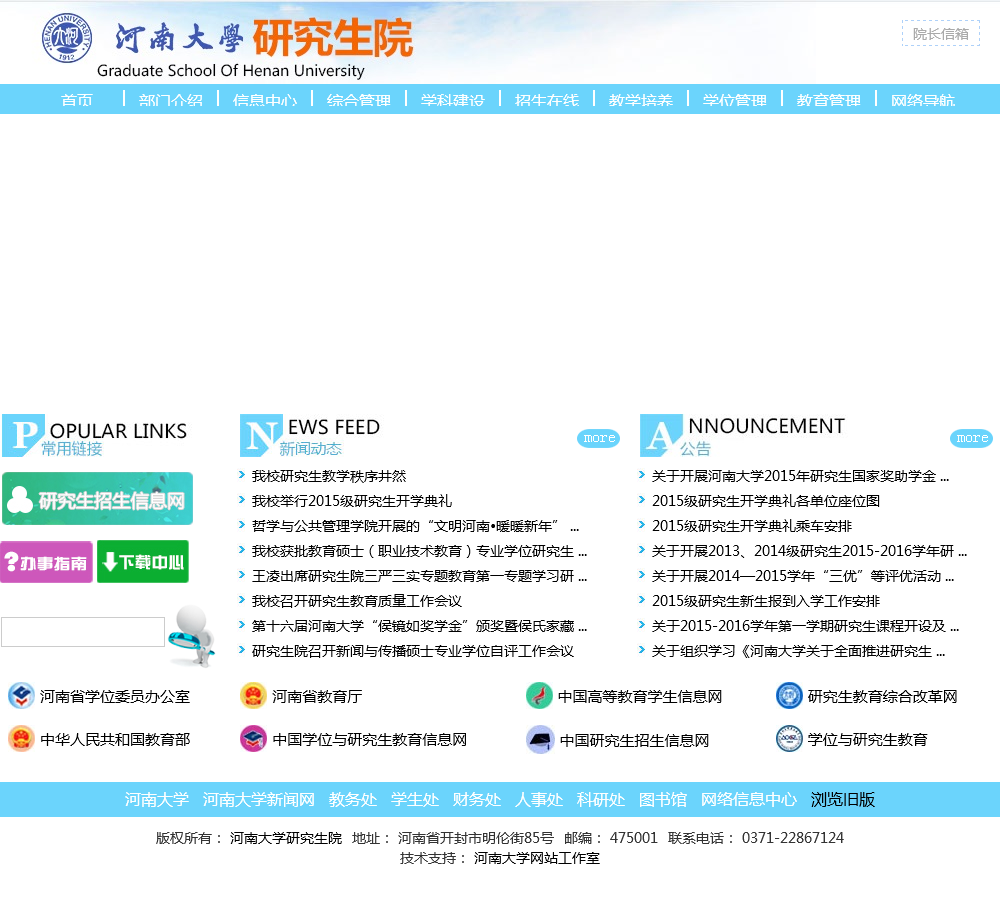1000x909 pixels.
Task: Click the 研究生招生信息网 green banner
Action: (98, 499)
